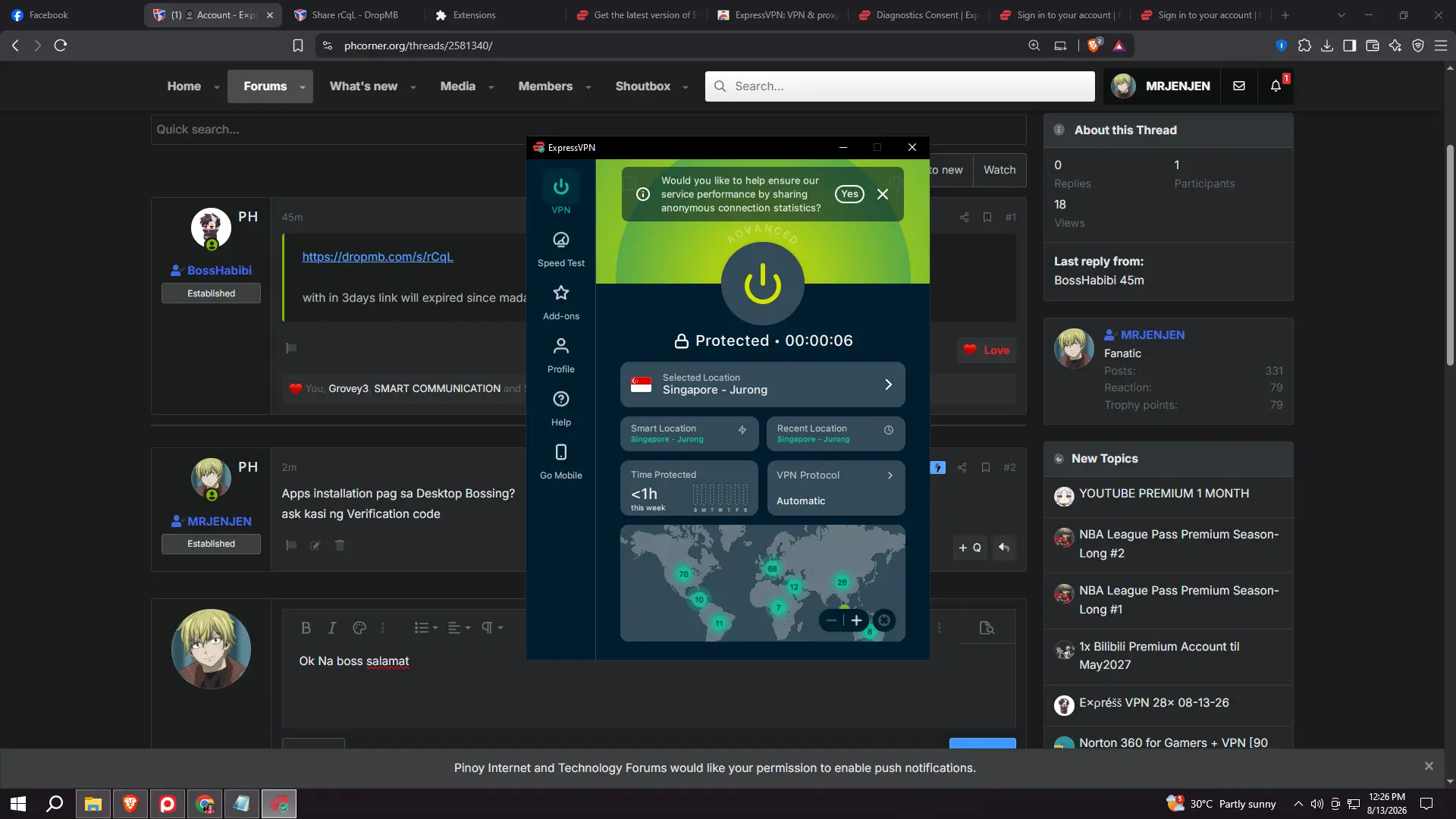Select the 70-server cluster on map
1456x819 pixels.
coord(683,574)
